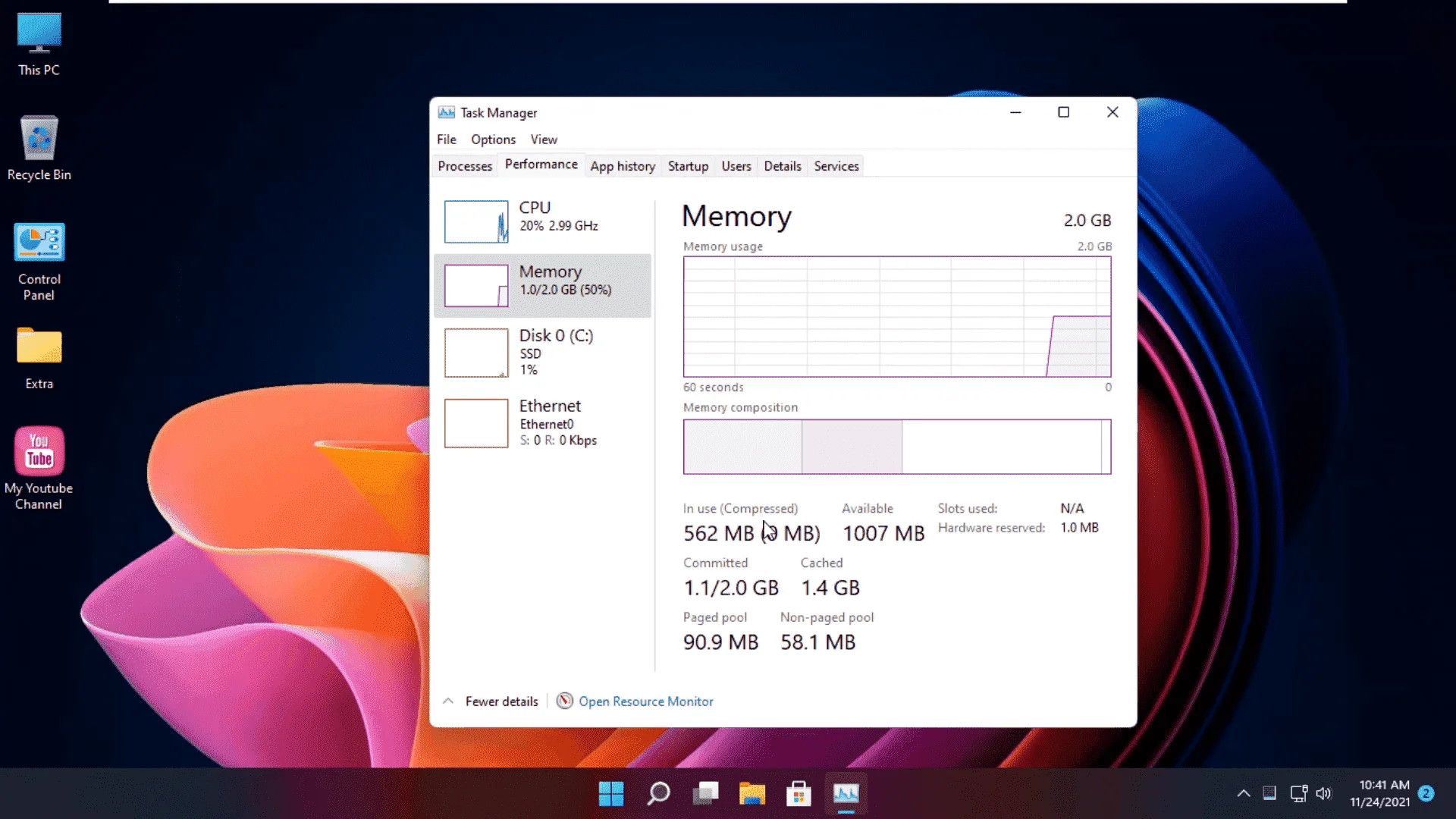Open notification badge showing 2
This screenshot has width=1456, height=819.
(x=1426, y=793)
